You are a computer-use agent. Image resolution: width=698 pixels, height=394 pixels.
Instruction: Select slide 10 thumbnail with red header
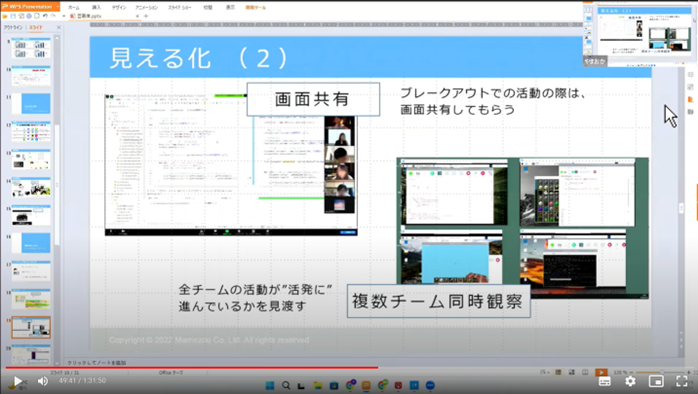[31, 76]
